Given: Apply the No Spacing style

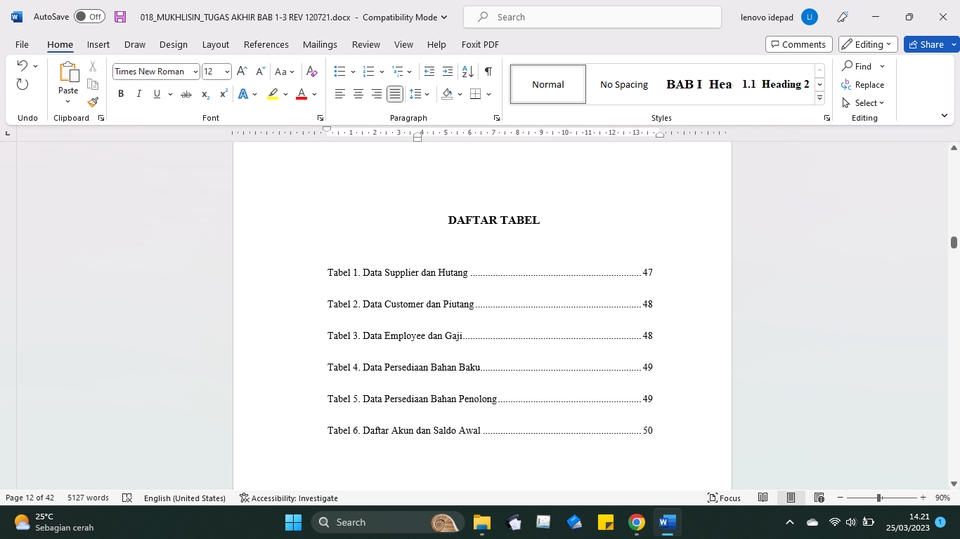Looking at the screenshot, I should point(624,85).
